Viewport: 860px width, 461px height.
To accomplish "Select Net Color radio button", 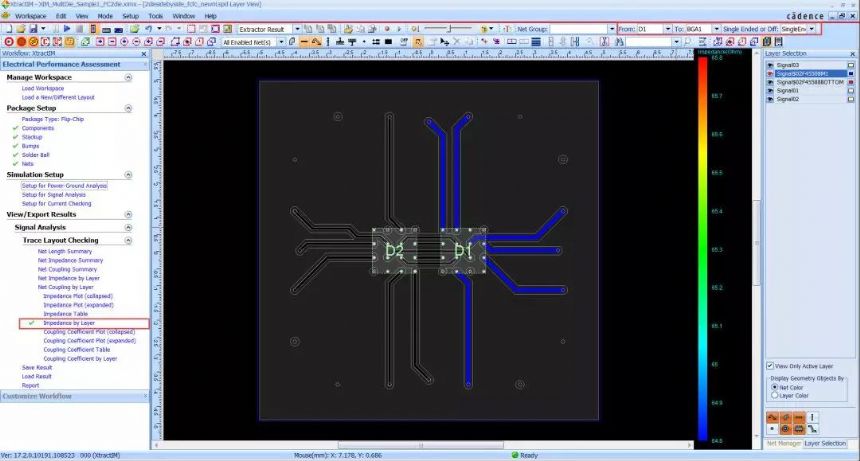I will (774, 387).
